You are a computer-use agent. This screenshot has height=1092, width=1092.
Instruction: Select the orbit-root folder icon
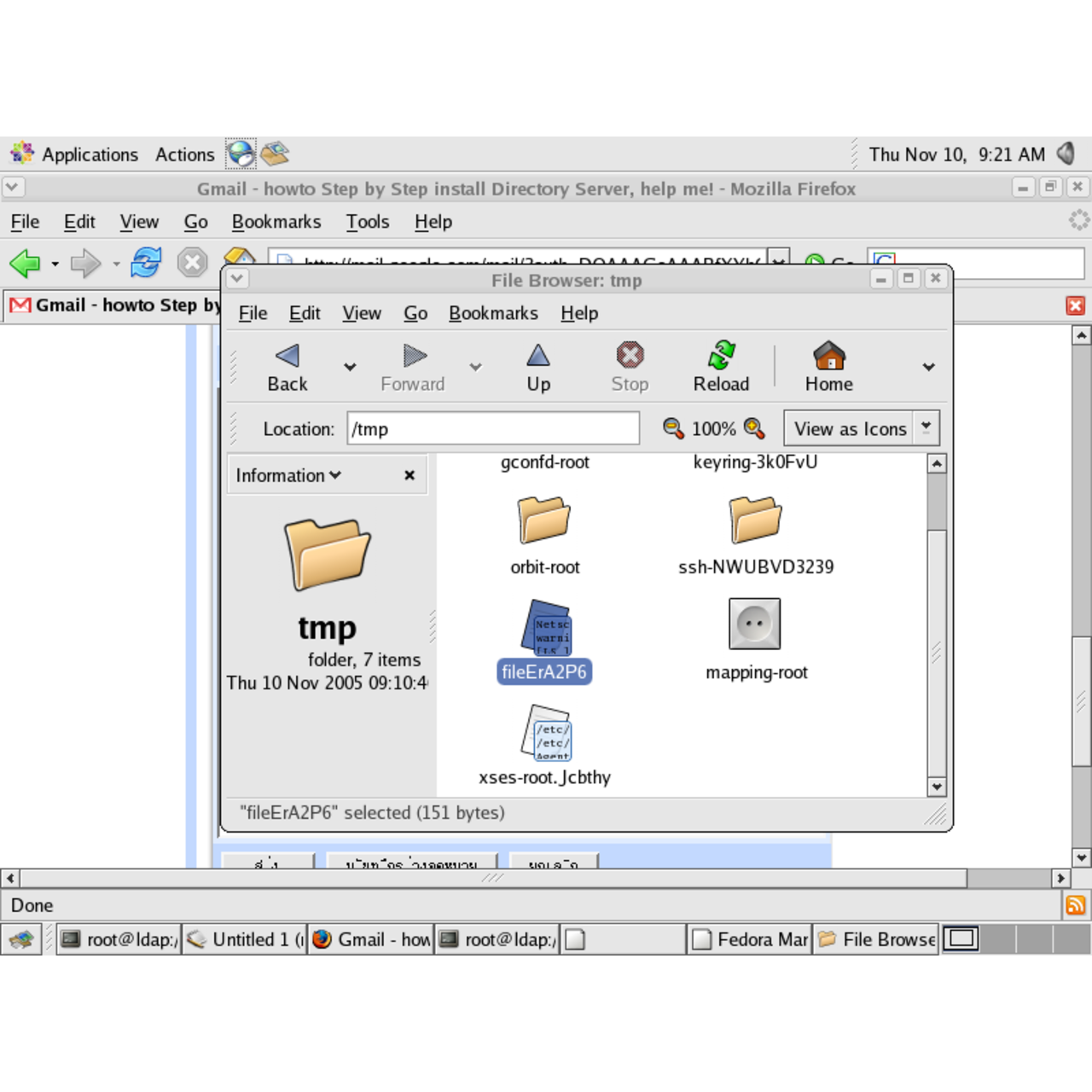click(544, 520)
